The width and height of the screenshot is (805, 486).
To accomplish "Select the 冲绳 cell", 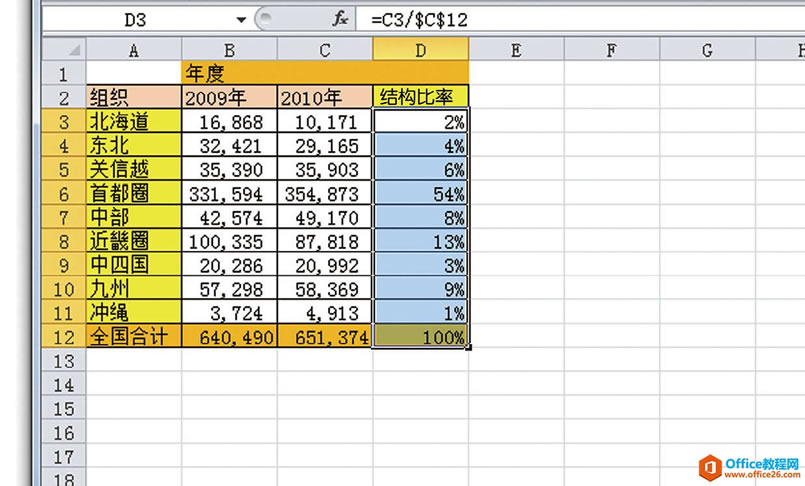I will pyautogui.click(x=133, y=313).
